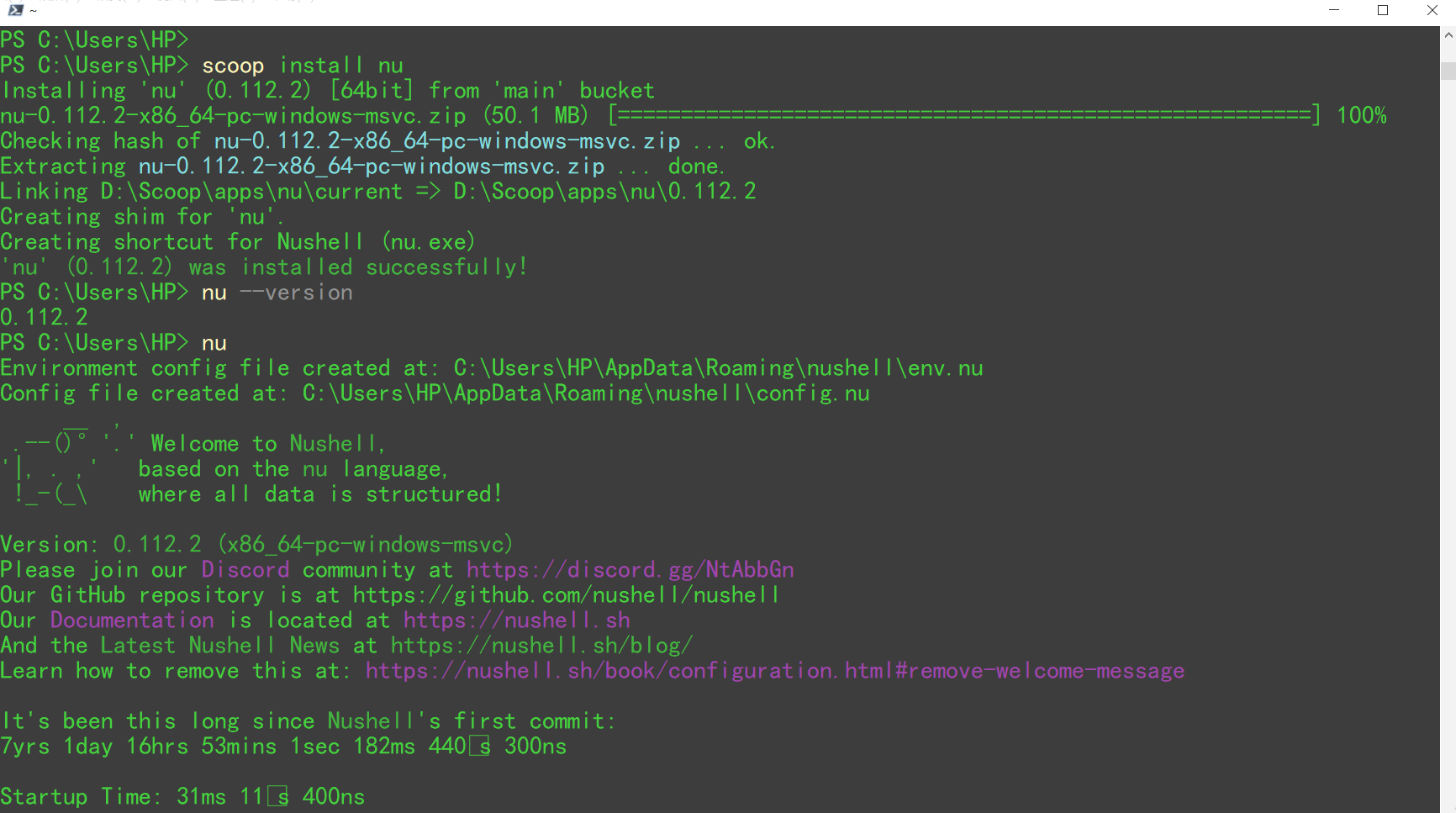
Task: Click 'Checking hash of' output line
Action: click(x=388, y=141)
